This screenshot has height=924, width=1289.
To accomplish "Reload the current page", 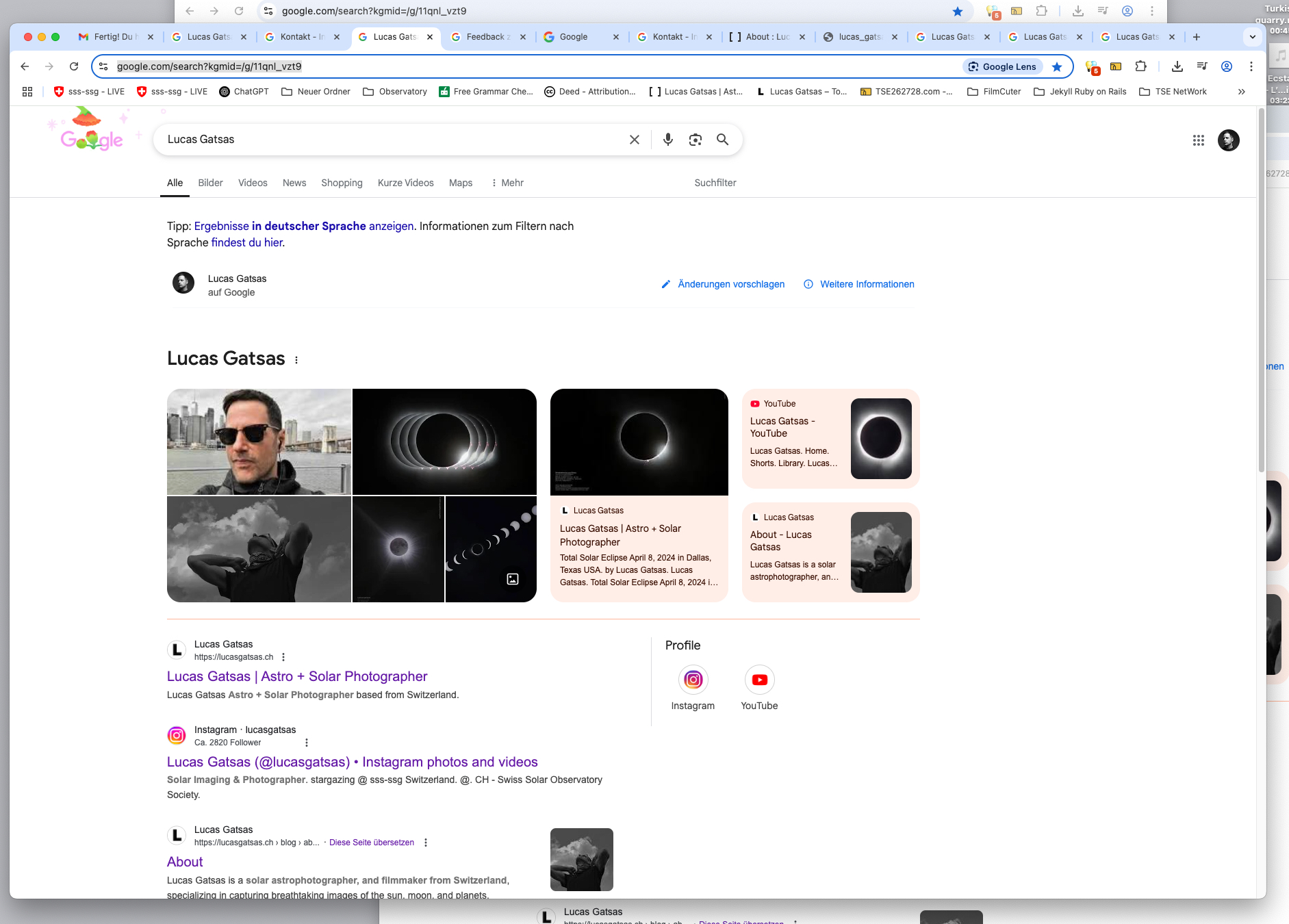I will tap(74, 66).
